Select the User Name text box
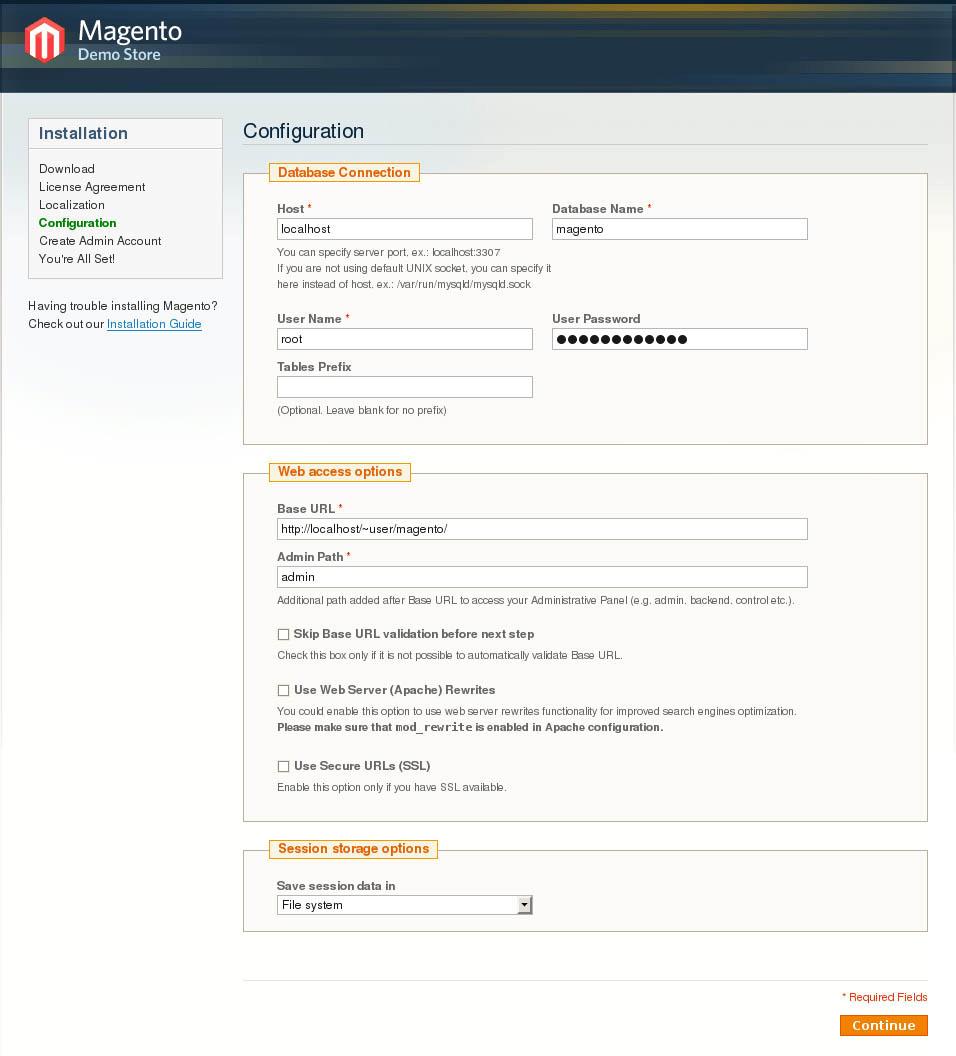Screen dimensions: 956x1056 click(x=405, y=339)
